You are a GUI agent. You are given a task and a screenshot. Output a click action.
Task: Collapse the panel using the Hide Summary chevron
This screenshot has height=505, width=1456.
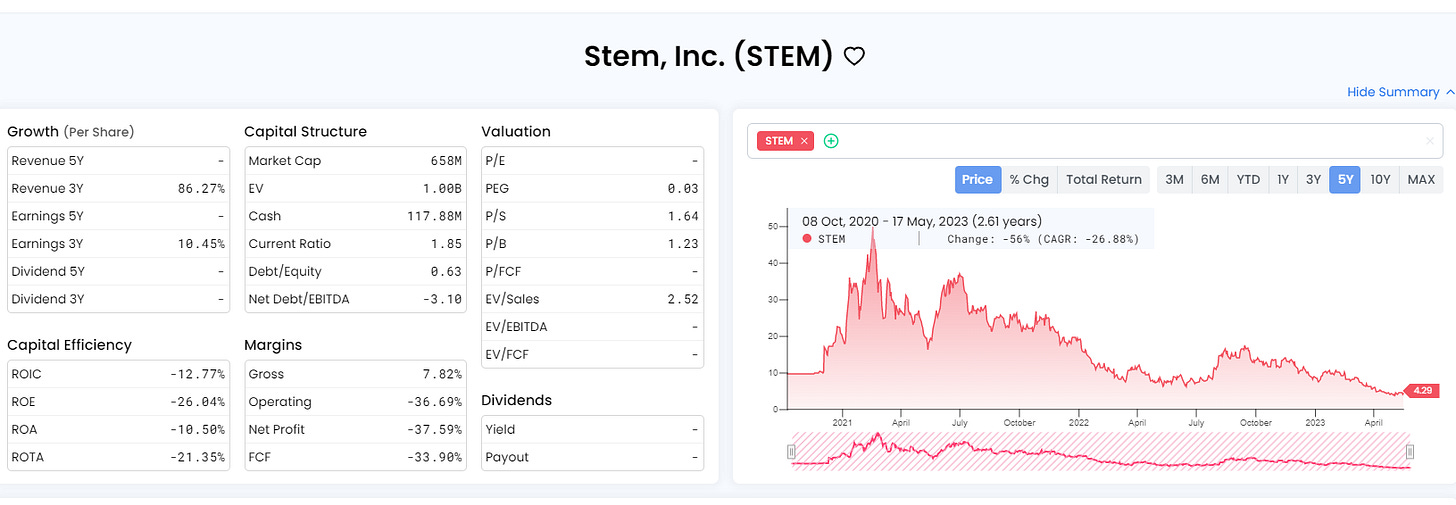(x=1450, y=92)
